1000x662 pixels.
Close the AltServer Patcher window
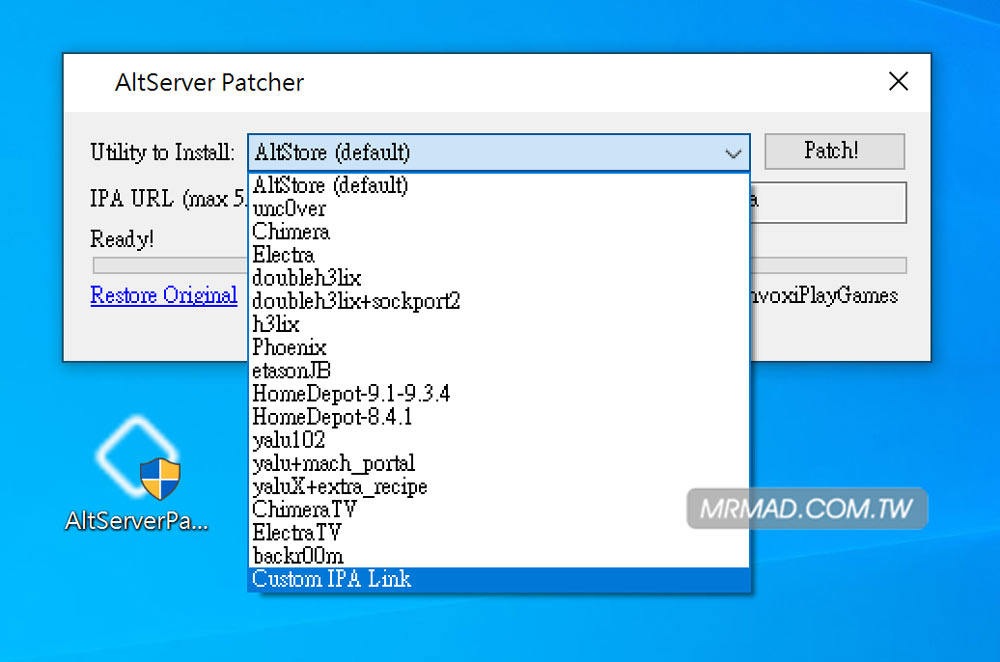(x=898, y=82)
